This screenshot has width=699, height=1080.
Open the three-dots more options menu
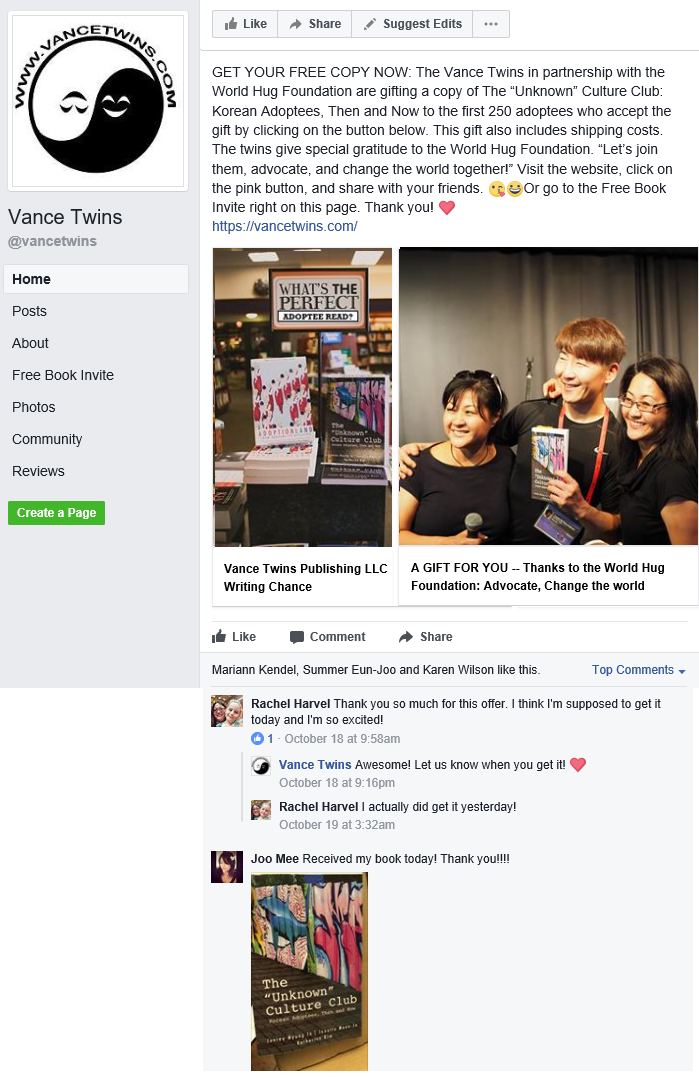click(x=490, y=24)
